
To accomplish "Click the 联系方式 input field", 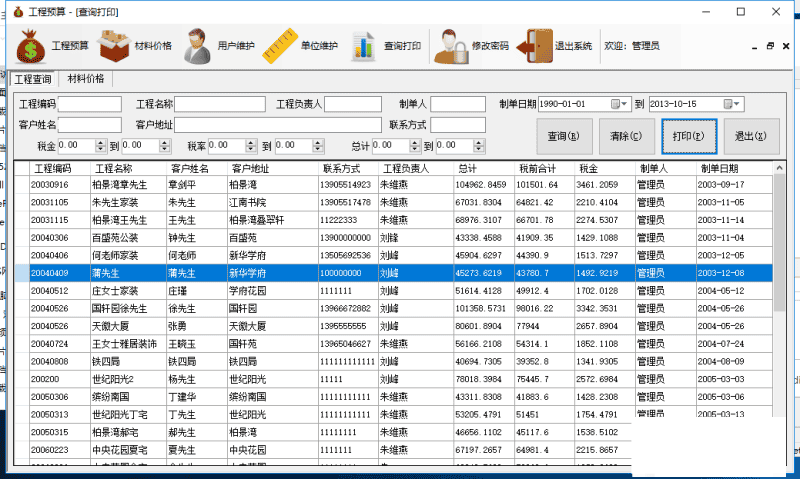I will tap(458, 125).
